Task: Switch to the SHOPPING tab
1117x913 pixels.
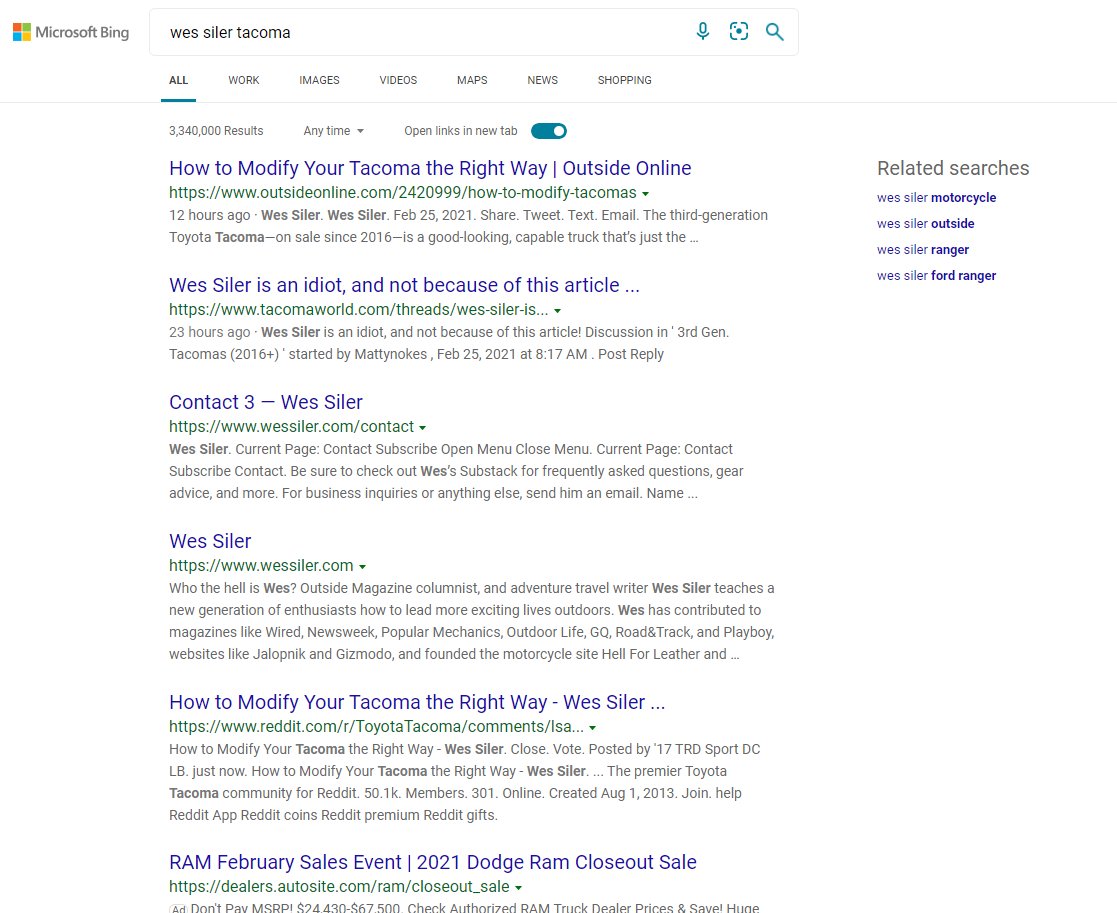Action: coord(625,80)
